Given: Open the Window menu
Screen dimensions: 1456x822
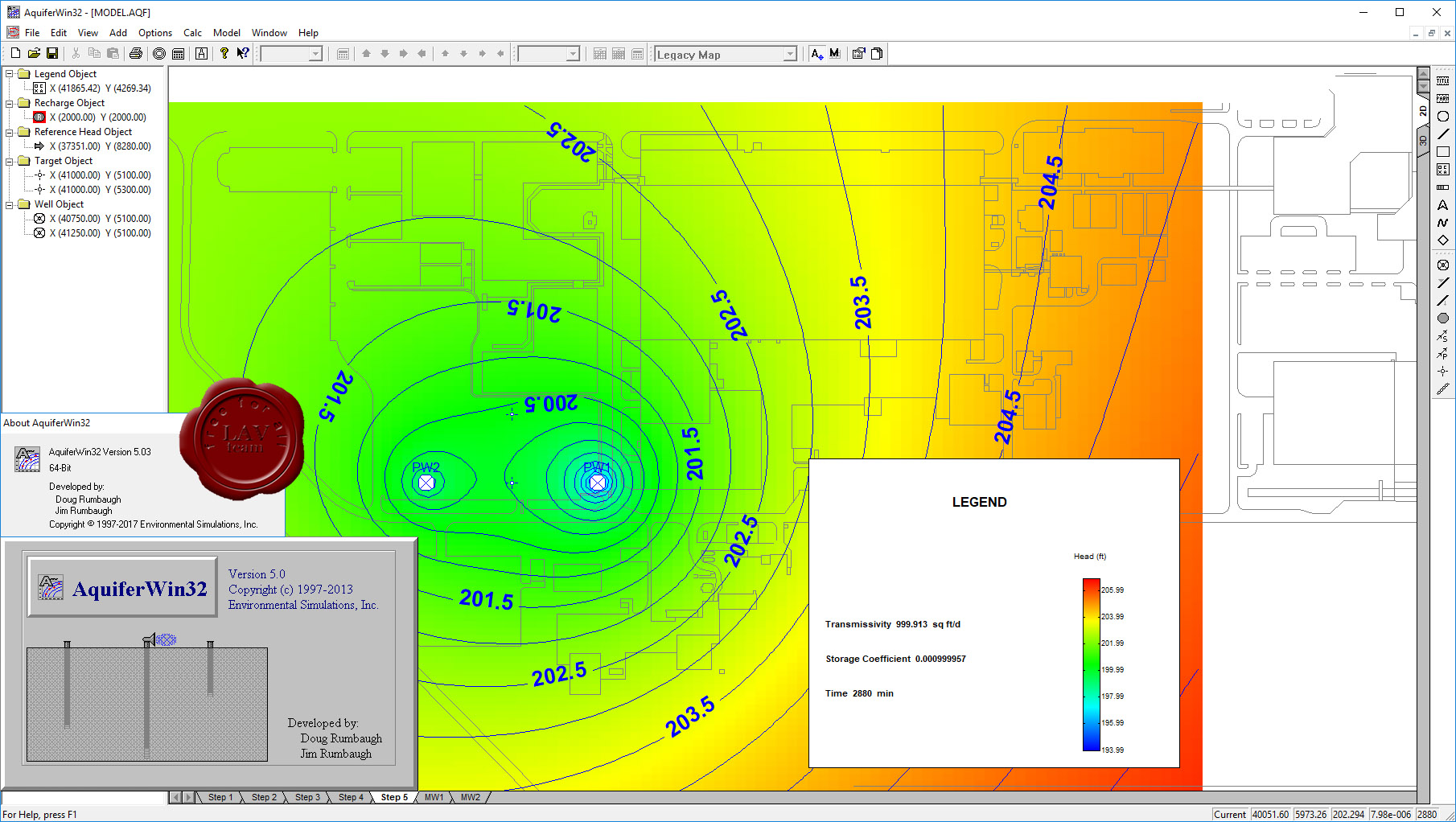Looking at the screenshot, I should coord(269,33).
